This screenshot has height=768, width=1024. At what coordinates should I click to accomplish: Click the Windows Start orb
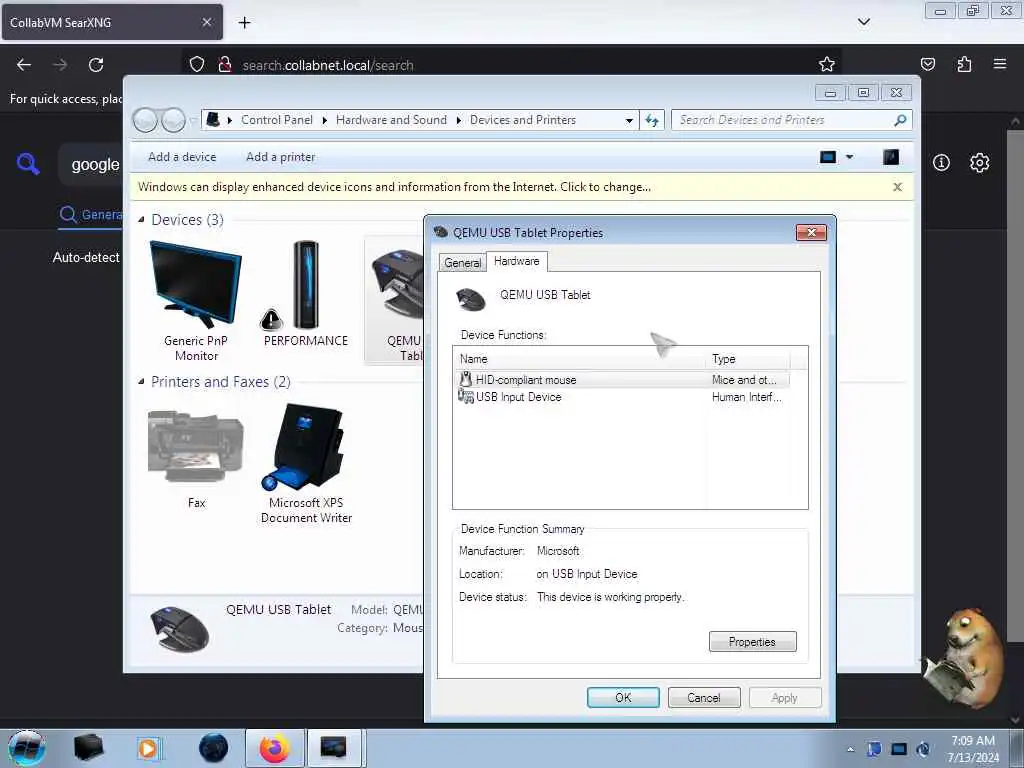click(x=27, y=748)
